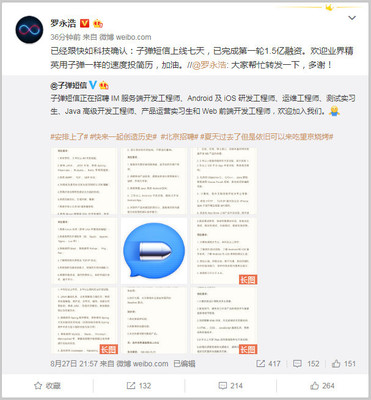
Task: Expand the post options chevron menu
Action: [352, 18]
